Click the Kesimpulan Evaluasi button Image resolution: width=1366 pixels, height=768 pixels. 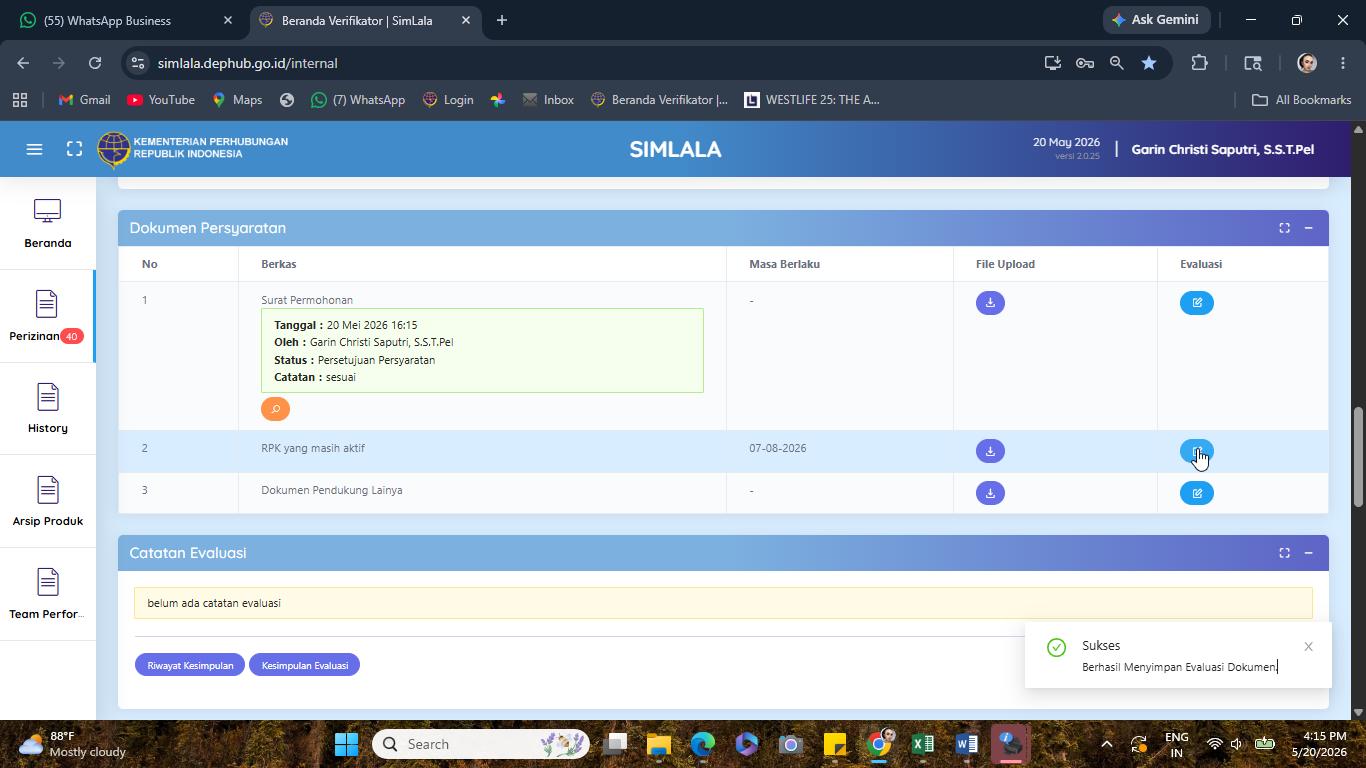click(304, 665)
